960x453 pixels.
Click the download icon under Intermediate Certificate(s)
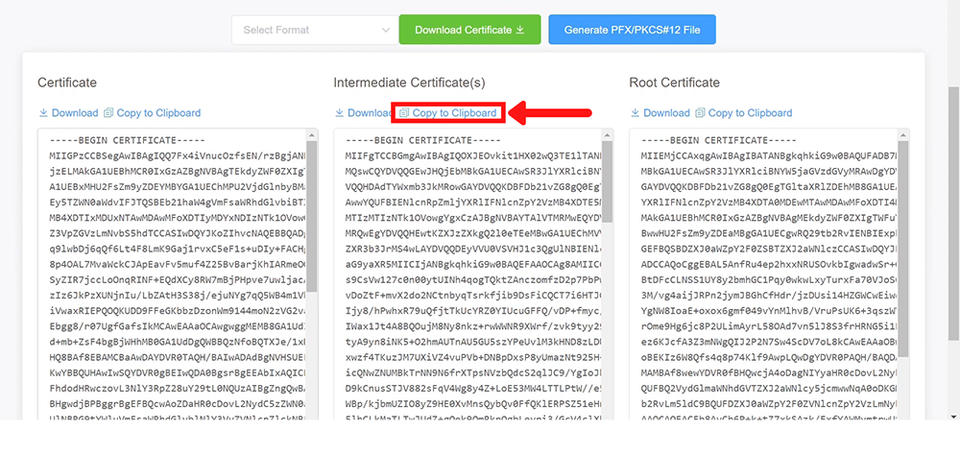tap(339, 113)
